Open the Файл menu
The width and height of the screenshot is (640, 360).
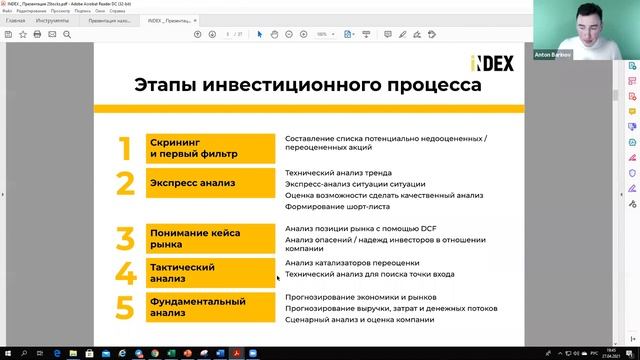pos(7,11)
